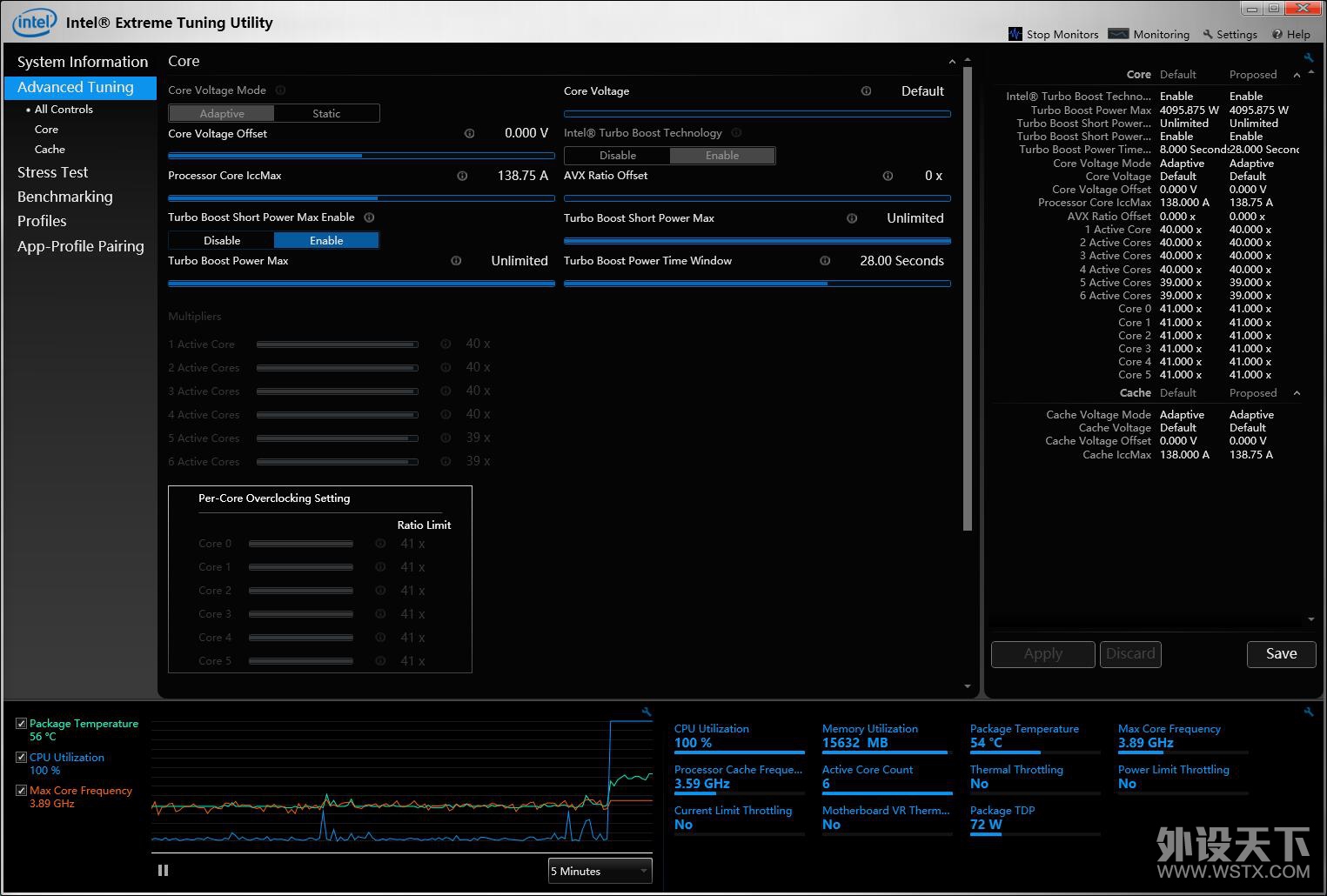Click info icon for Turbo Boost Power Time Window
Viewport: 1327px width, 896px height.
825,260
